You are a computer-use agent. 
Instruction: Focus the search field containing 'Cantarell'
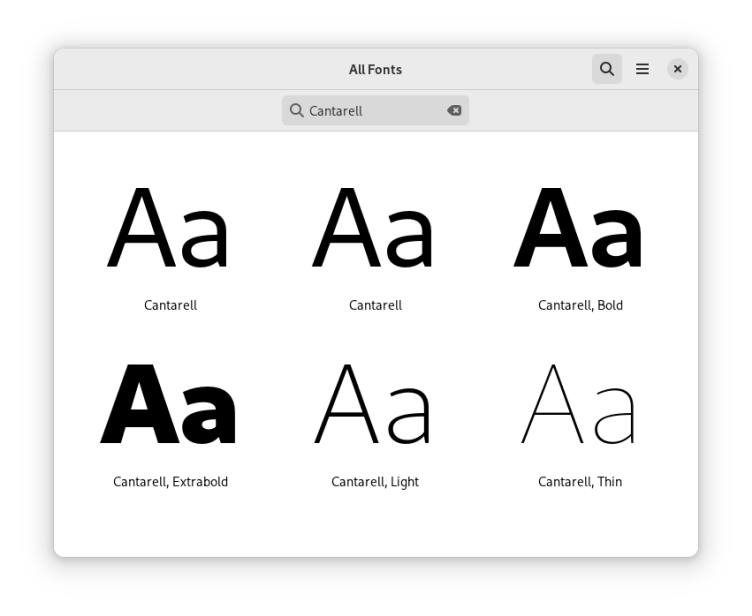(372, 110)
